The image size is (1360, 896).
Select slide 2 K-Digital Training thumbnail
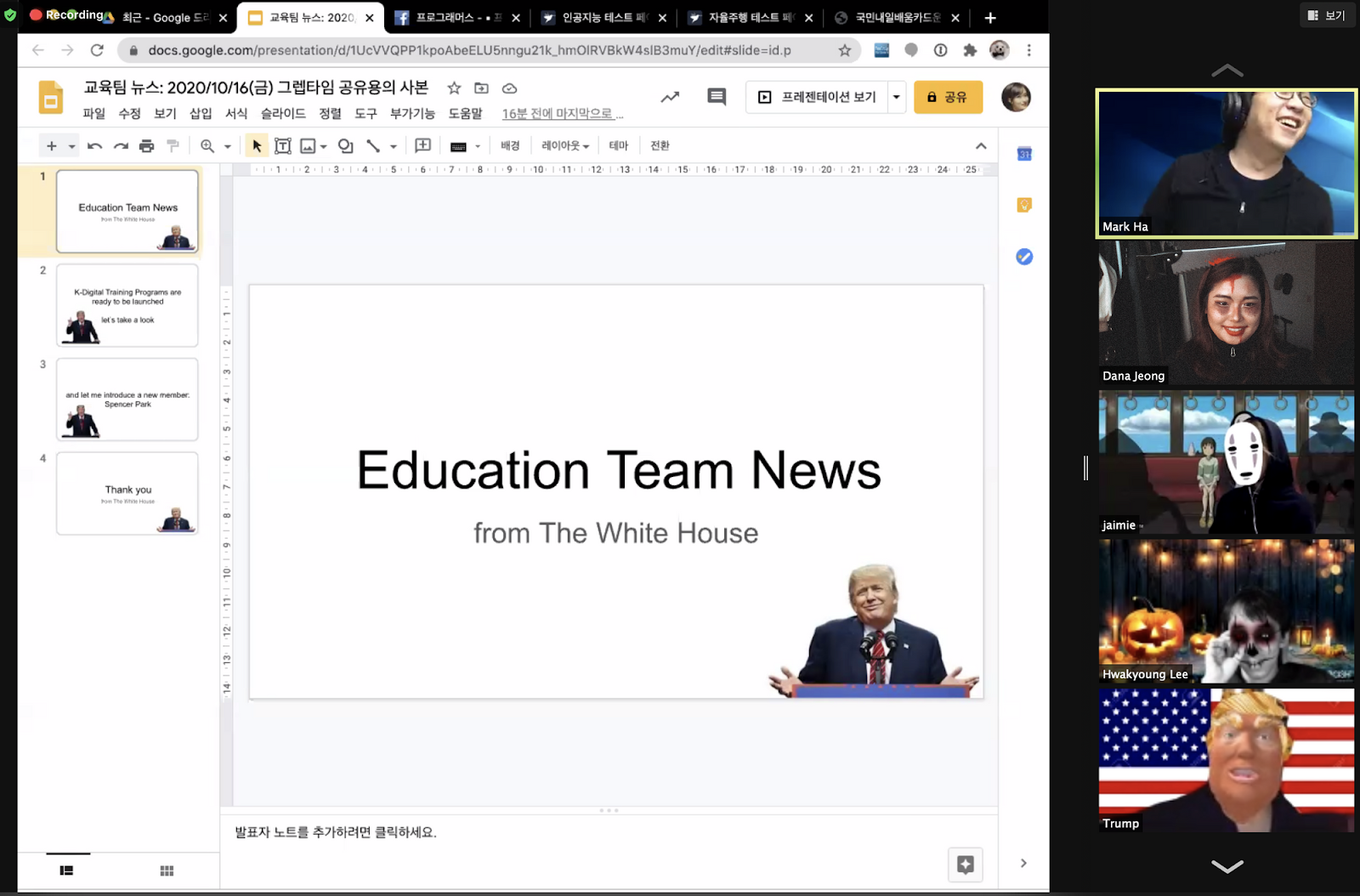click(x=127, y=305)
